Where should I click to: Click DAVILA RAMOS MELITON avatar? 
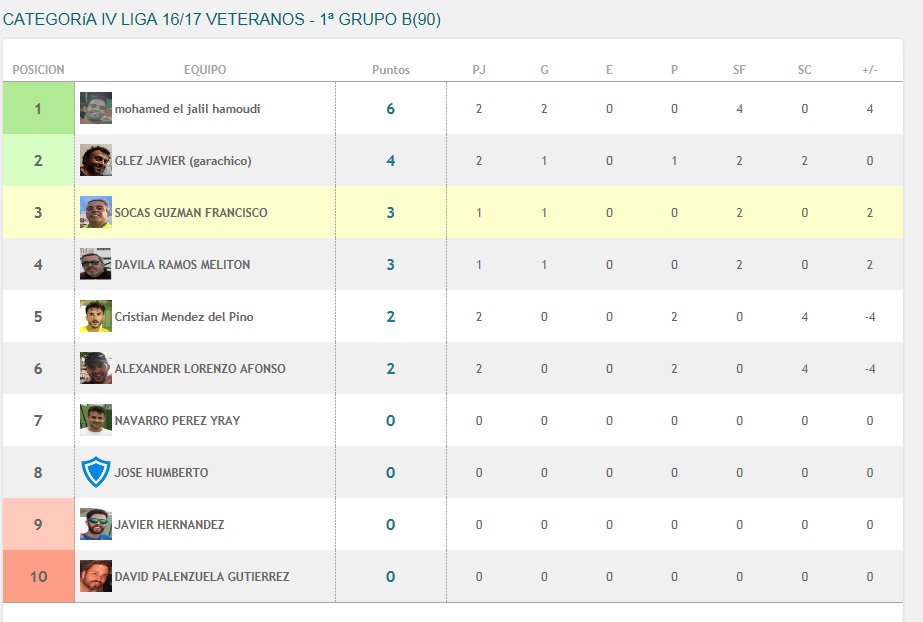pyautogui.click(x=96, y=264)
